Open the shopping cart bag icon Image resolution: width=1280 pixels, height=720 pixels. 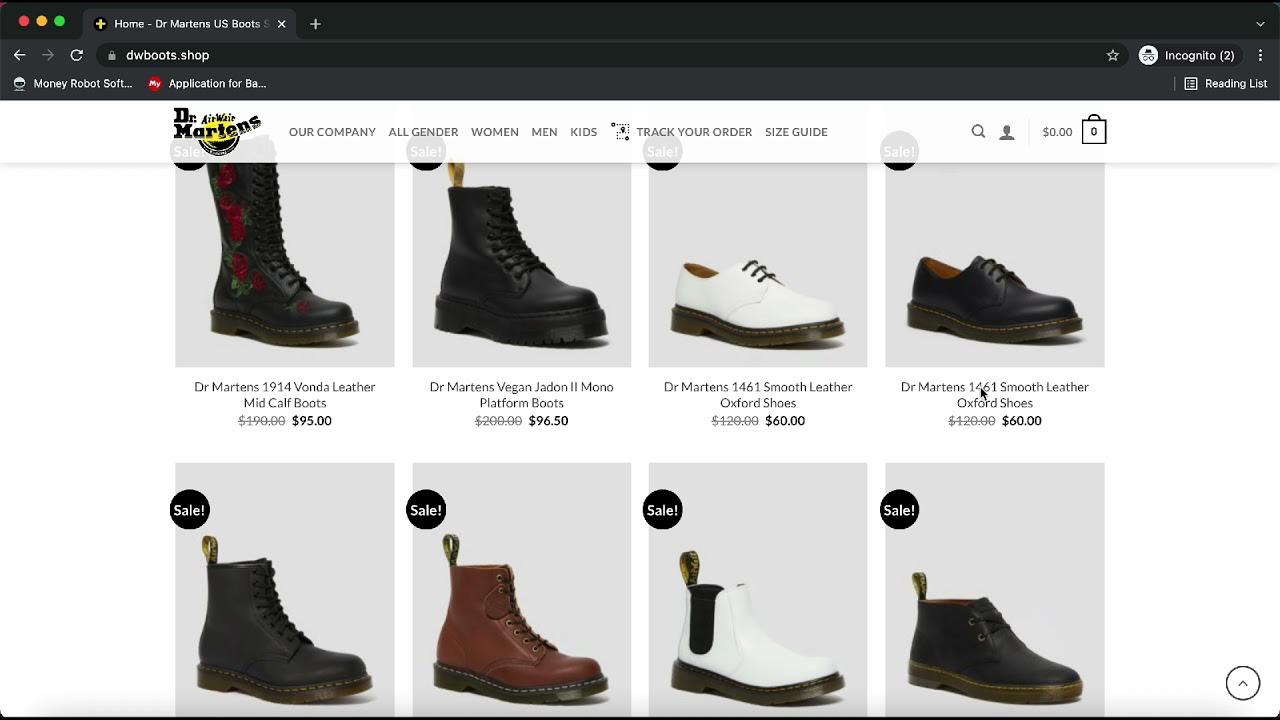1093,131
